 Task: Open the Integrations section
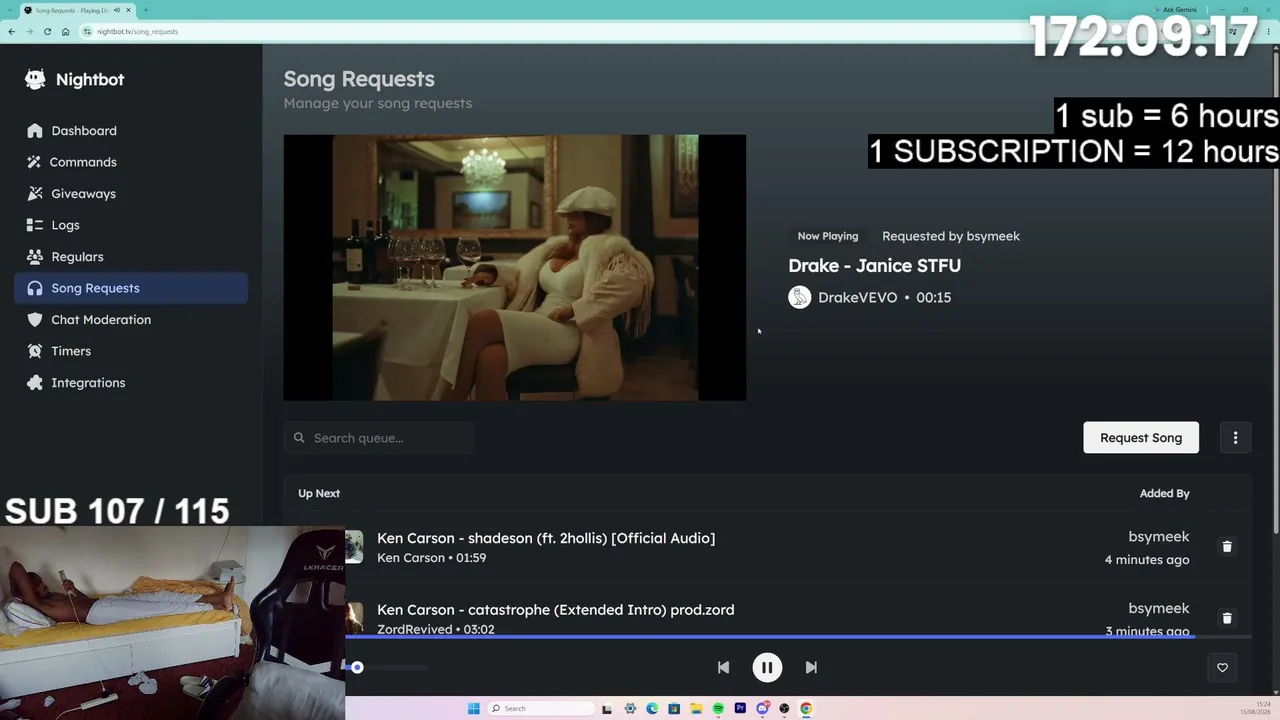click(x=131, y=383)
